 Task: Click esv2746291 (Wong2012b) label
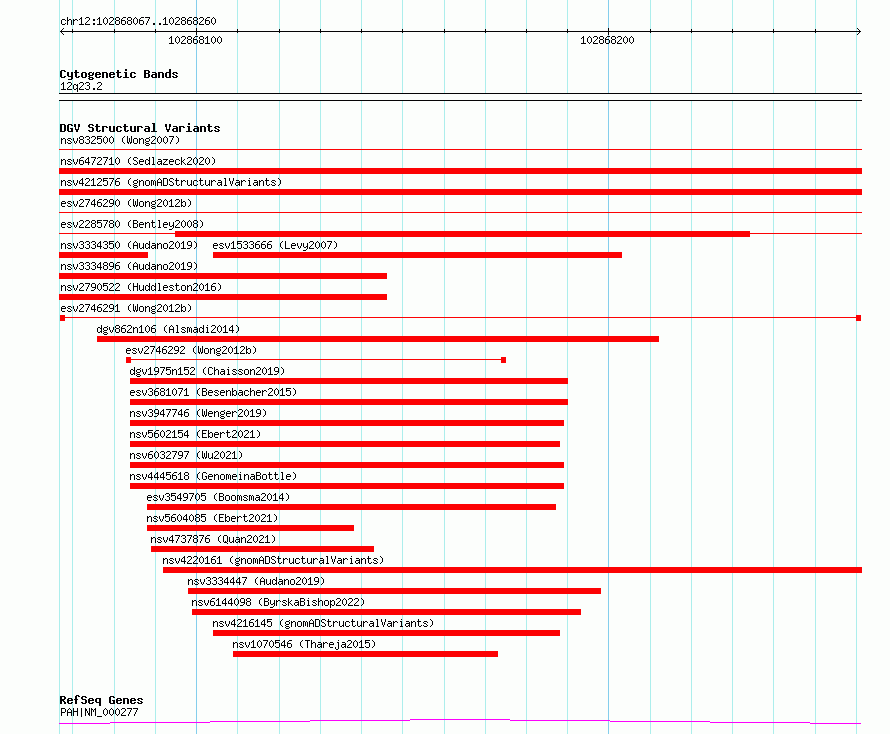(126, 308)
